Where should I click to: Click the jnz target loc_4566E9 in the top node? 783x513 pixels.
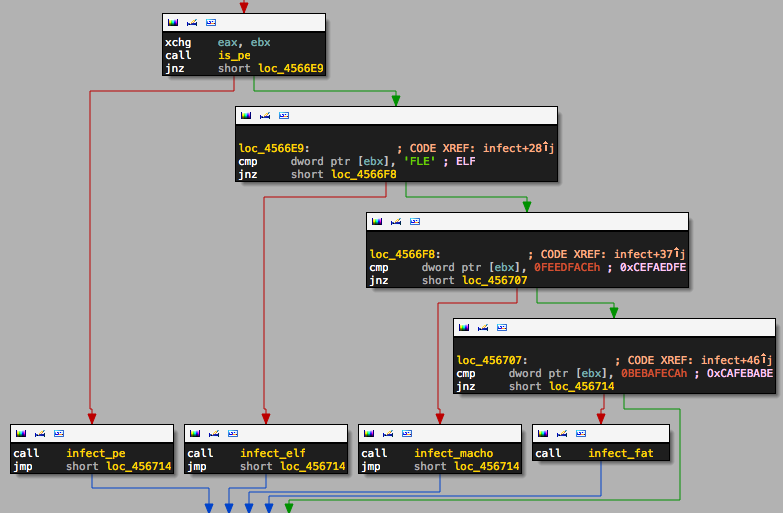pos(291,68)
